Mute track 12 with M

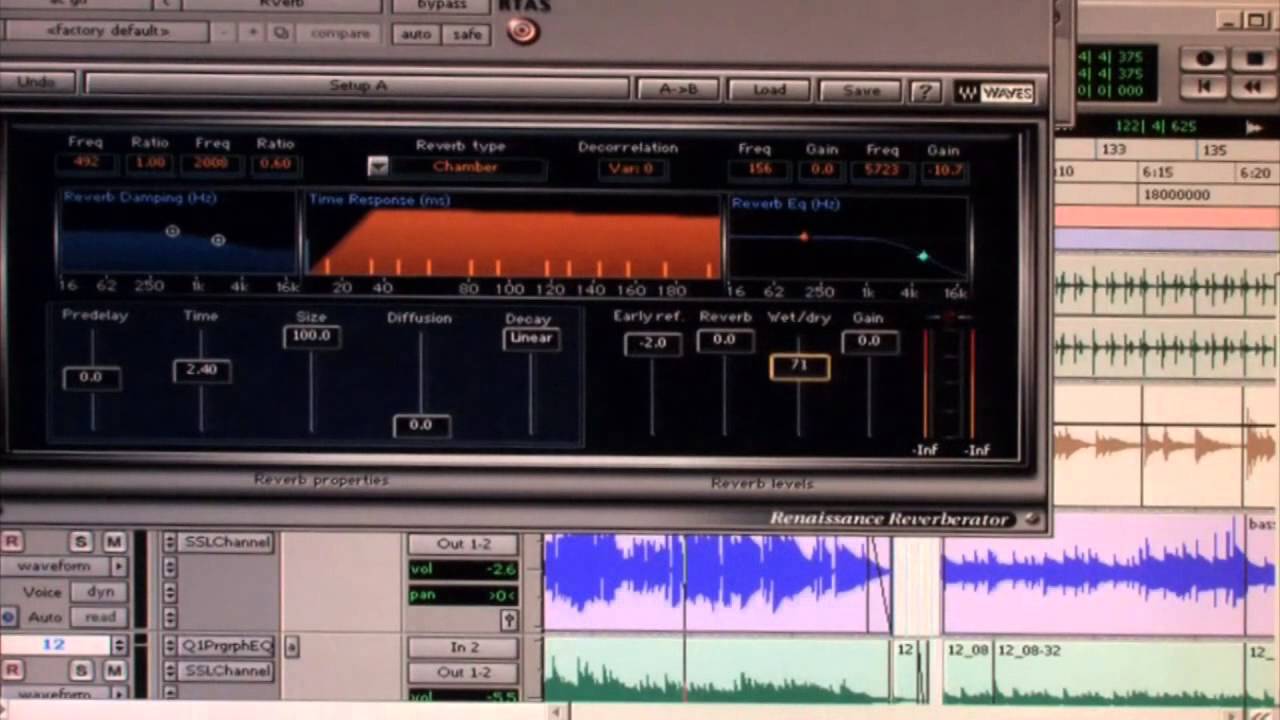[114, 670]
